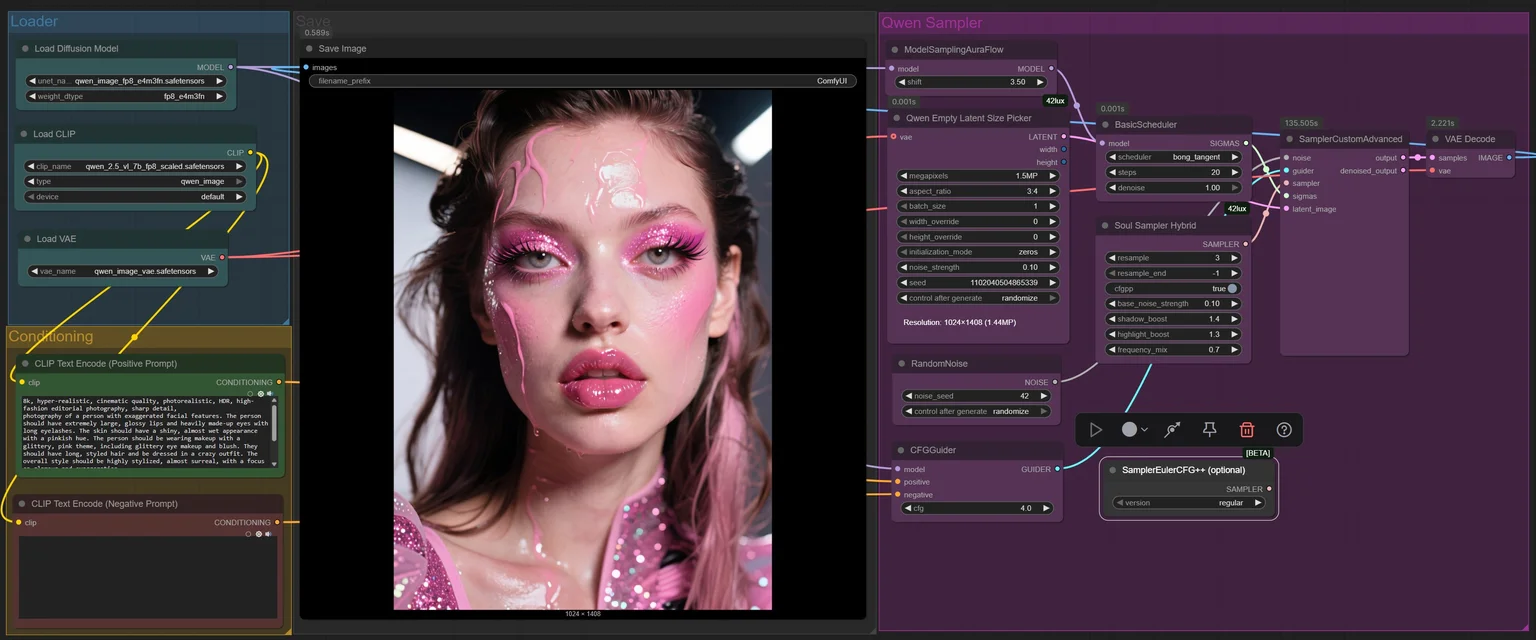Open the device default dropdown
This screenshot has width=1536, height=640.
135,197
